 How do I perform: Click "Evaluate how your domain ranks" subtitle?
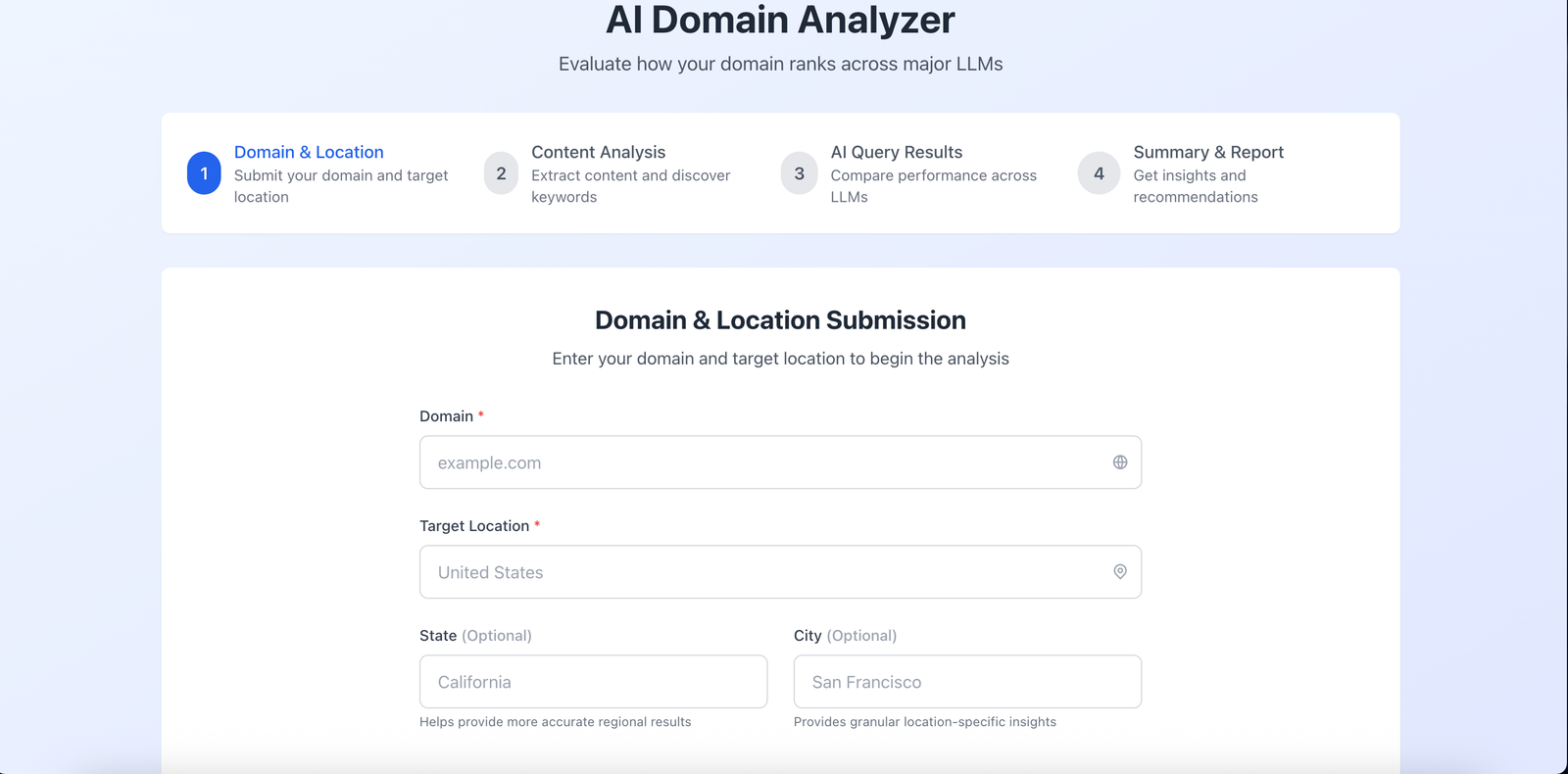coord(780,64)
